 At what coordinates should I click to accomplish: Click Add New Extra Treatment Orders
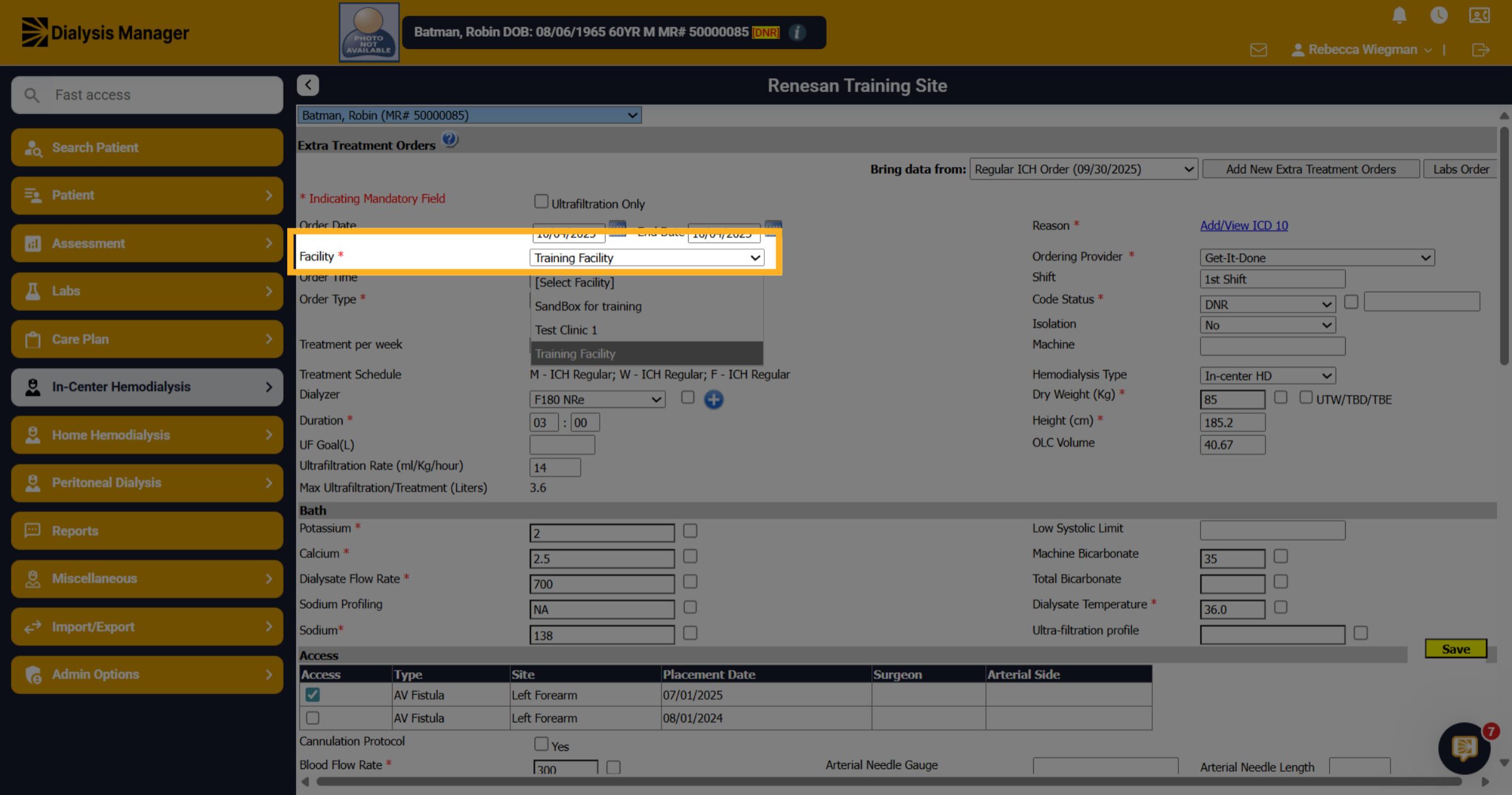point(1311,169)
